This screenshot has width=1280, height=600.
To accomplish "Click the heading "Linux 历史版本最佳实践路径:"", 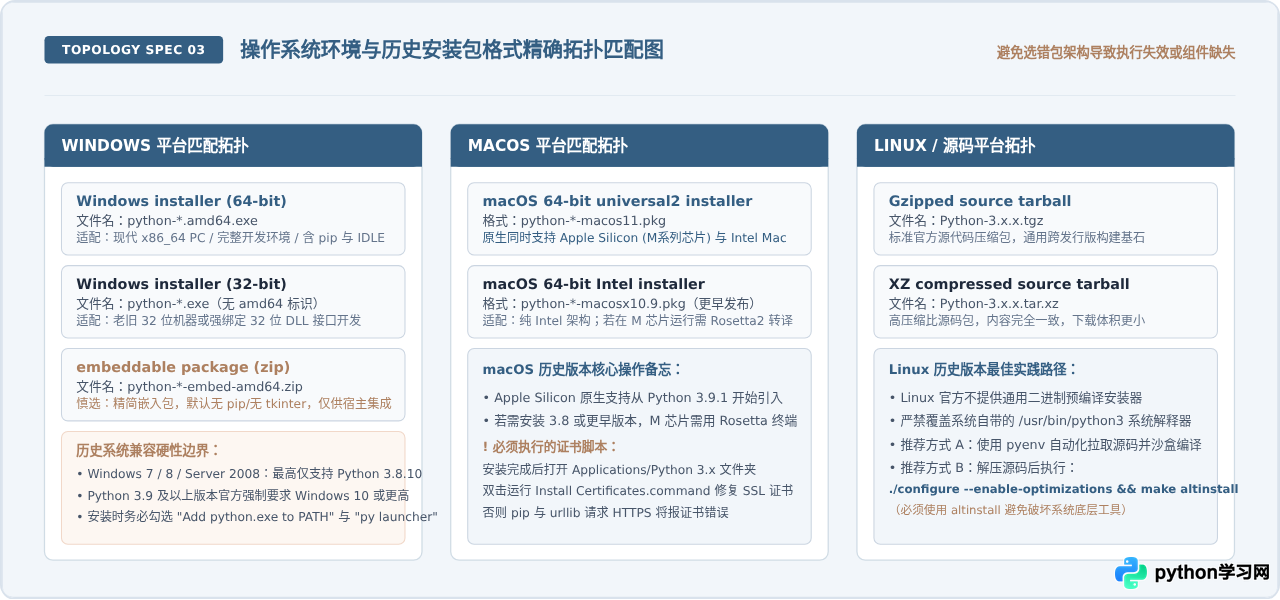I will [x=984, y=369].
